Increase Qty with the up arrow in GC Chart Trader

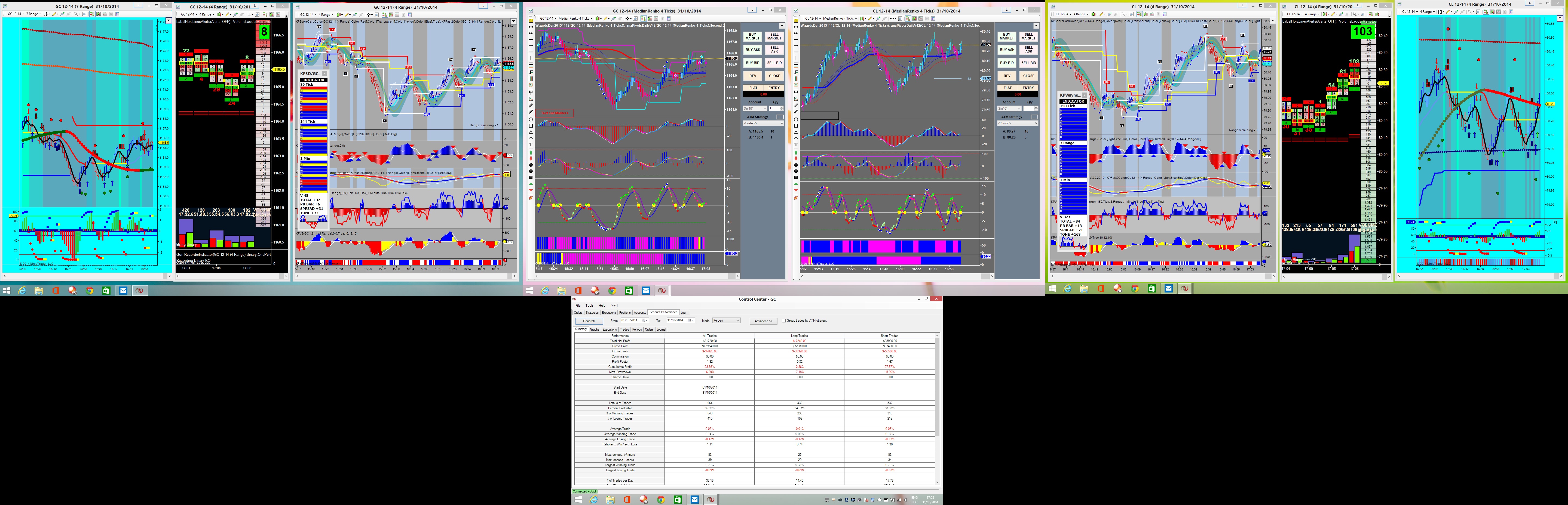pyautogui.click(x=782, y=107)
